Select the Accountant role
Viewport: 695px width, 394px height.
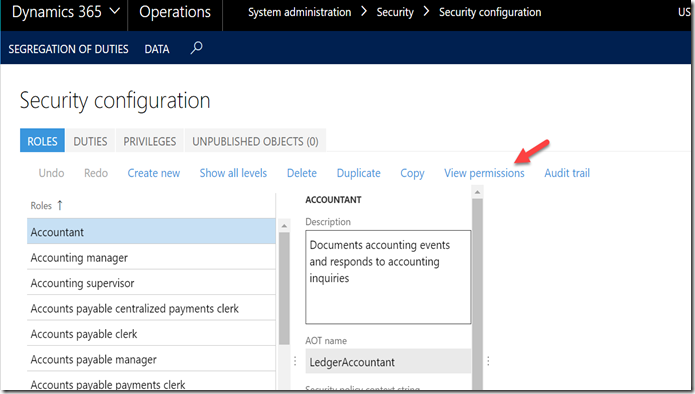[151, 231]
